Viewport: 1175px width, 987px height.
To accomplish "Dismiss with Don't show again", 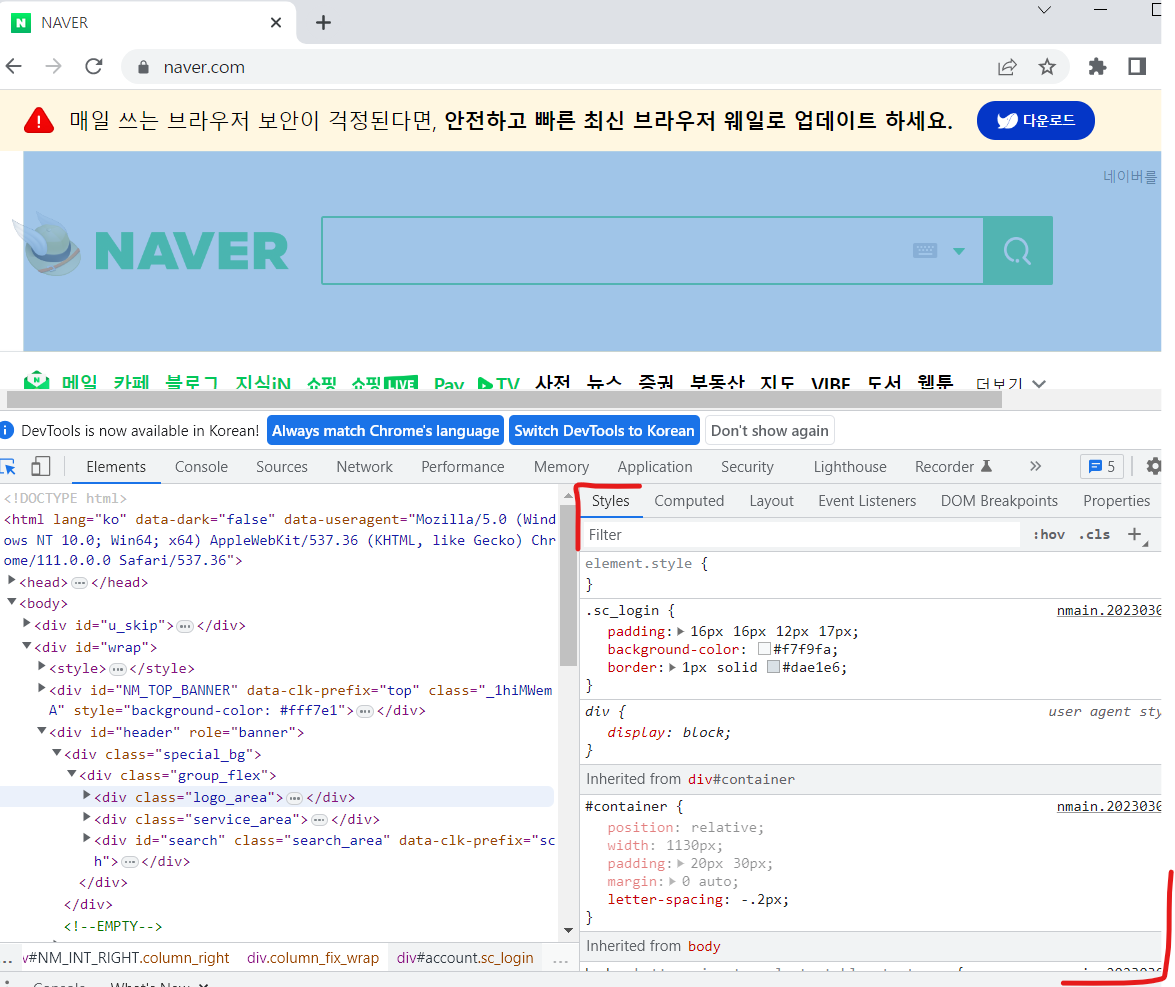I will (770, 431).
